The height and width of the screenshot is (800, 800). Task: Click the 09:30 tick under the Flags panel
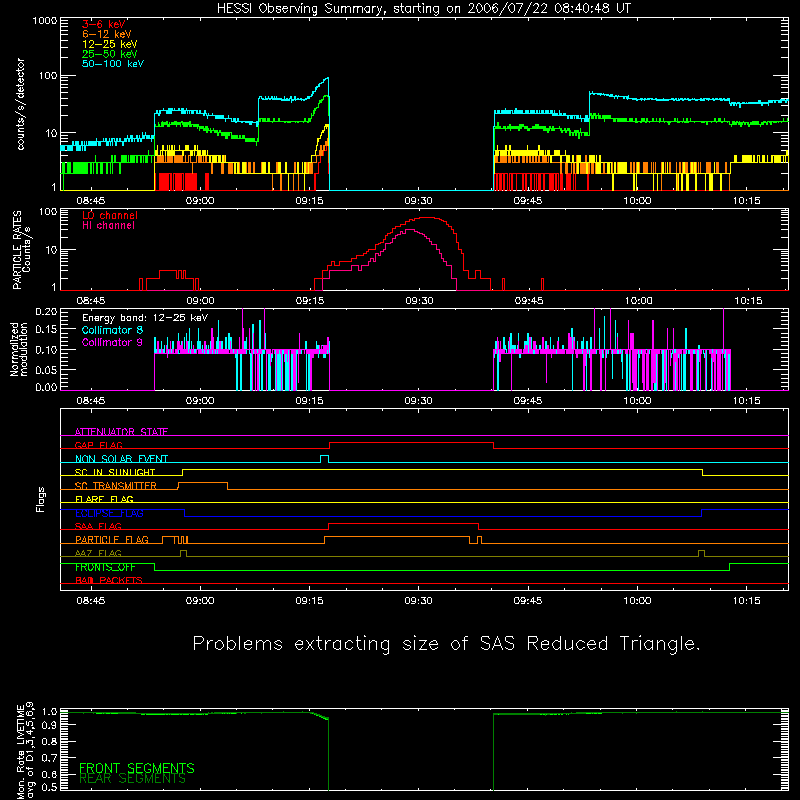[418, 601]
